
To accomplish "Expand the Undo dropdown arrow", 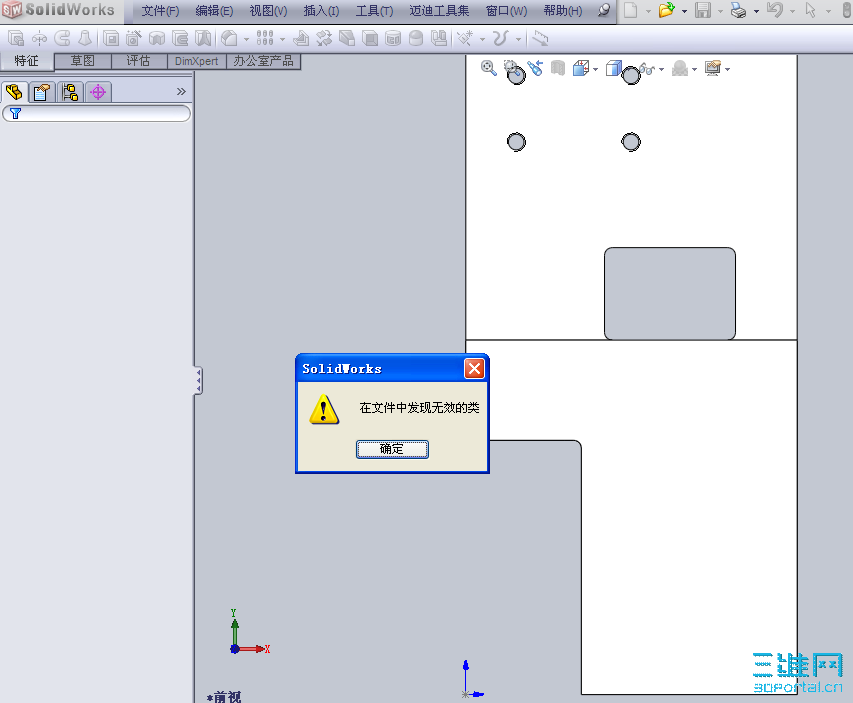I will [792, 11].
